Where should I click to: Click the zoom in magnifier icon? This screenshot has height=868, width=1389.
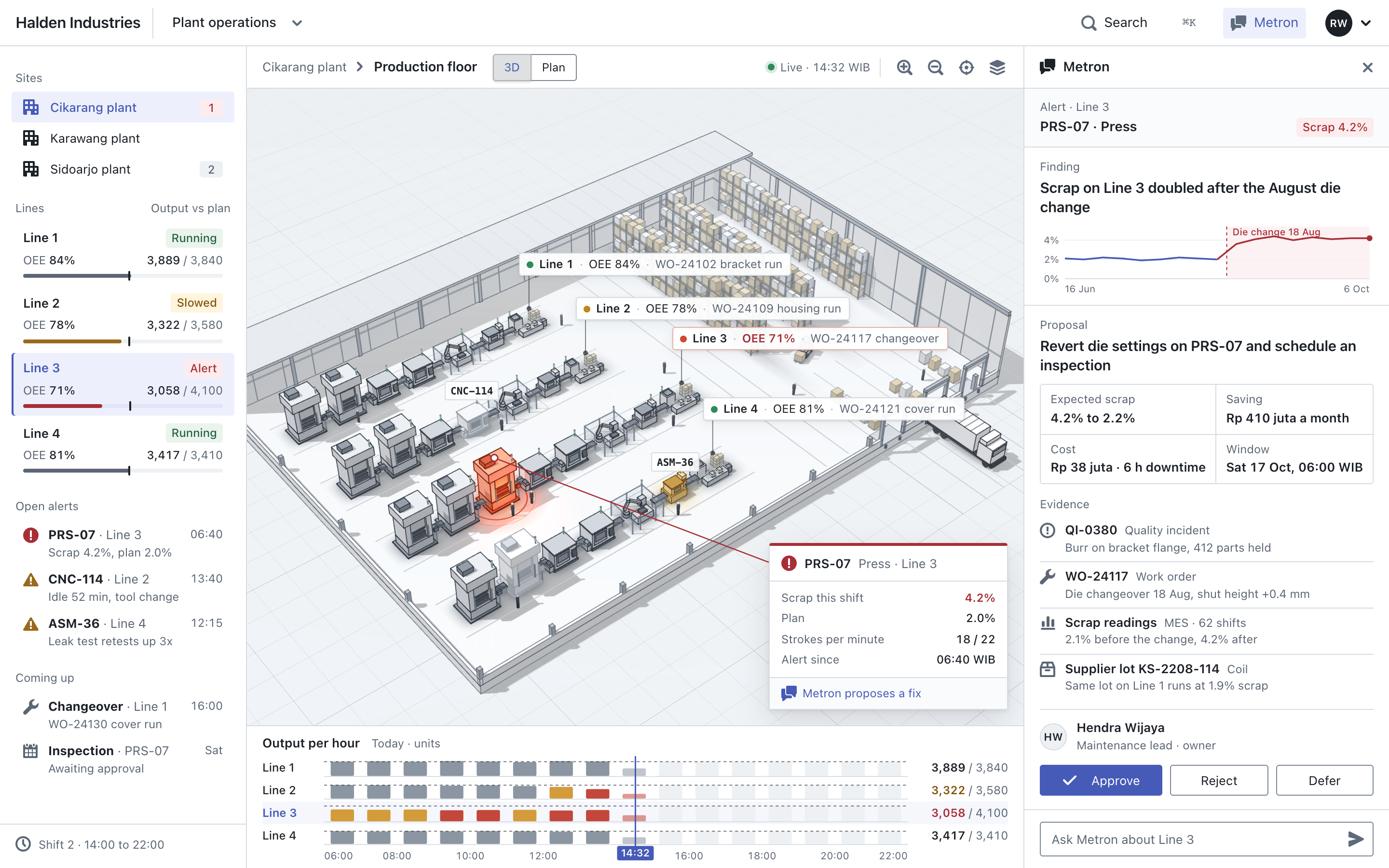(905, 67)
